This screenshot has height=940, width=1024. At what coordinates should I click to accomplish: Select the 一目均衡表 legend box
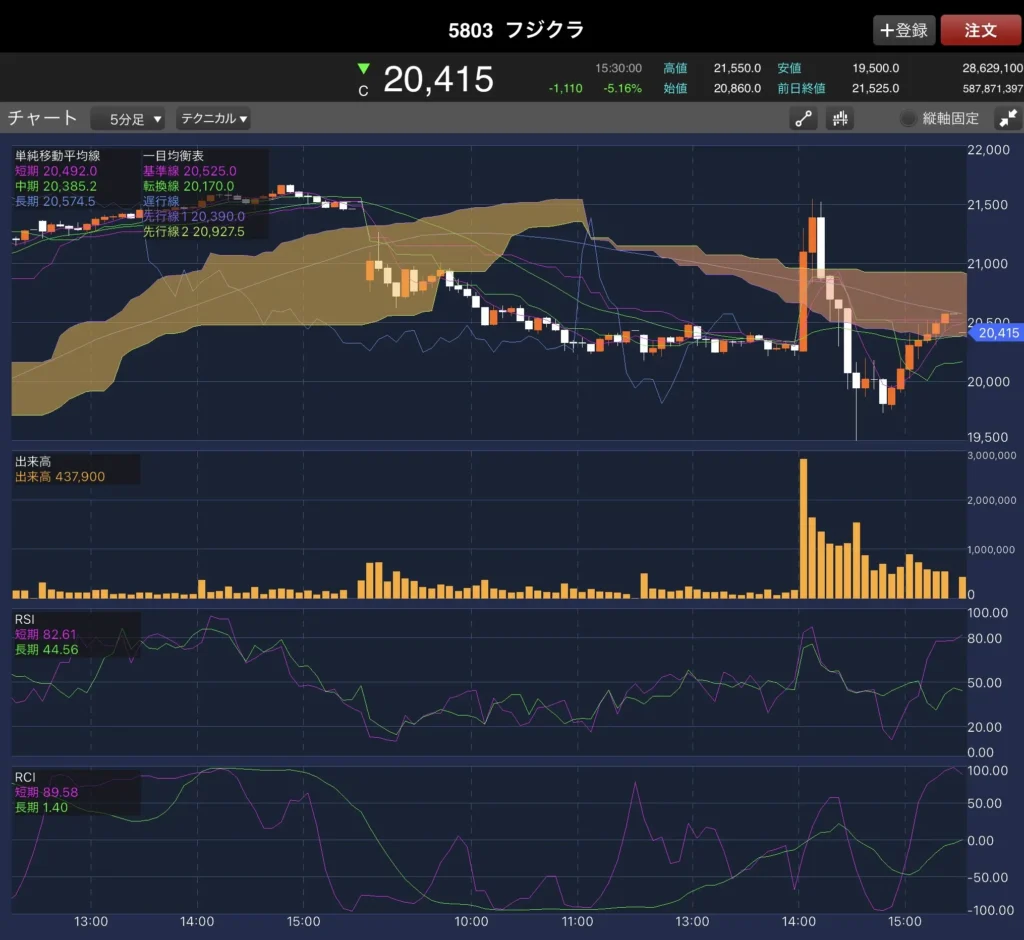(204, 194)
